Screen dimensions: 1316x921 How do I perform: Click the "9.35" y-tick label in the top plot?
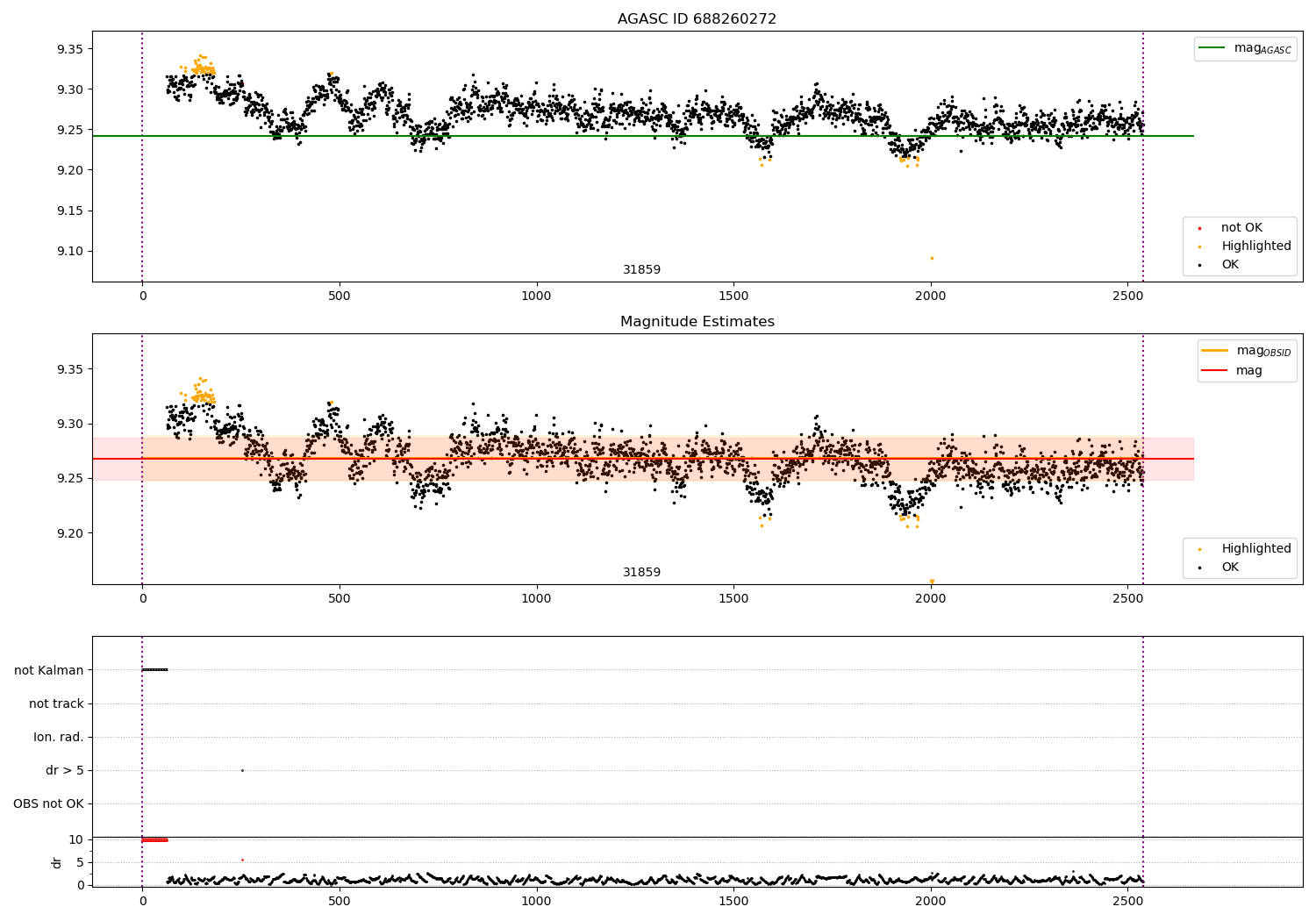70,49
